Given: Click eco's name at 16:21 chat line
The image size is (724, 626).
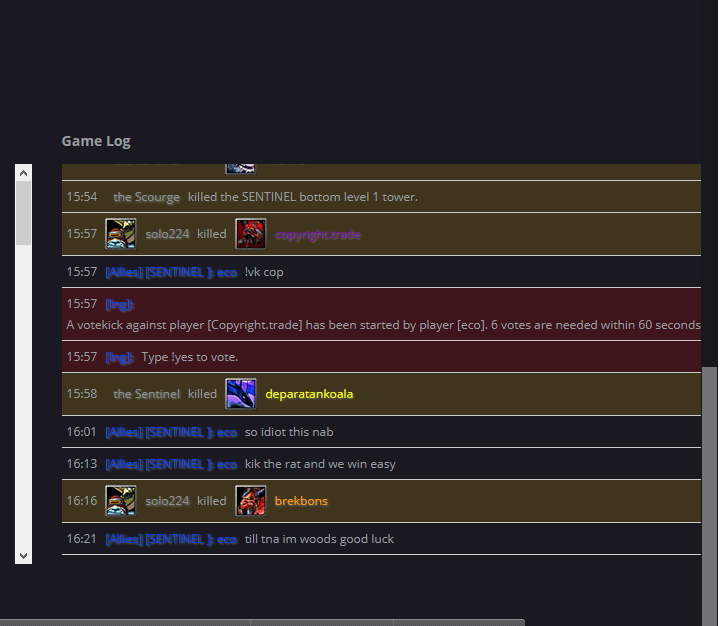Looking at the screenshot, I should (x=227, y=539).
